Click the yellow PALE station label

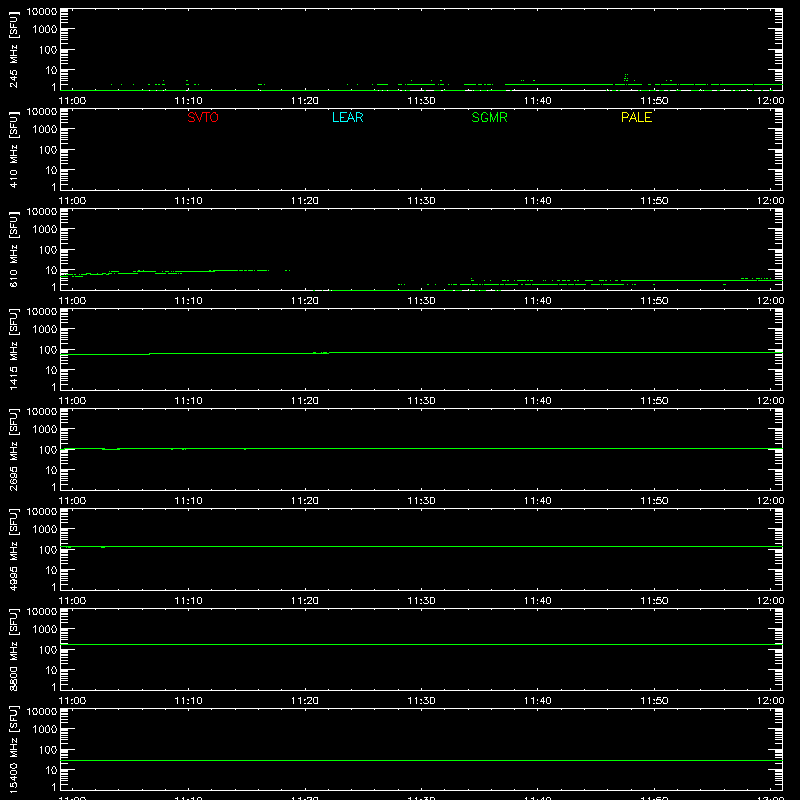[636, 117]
